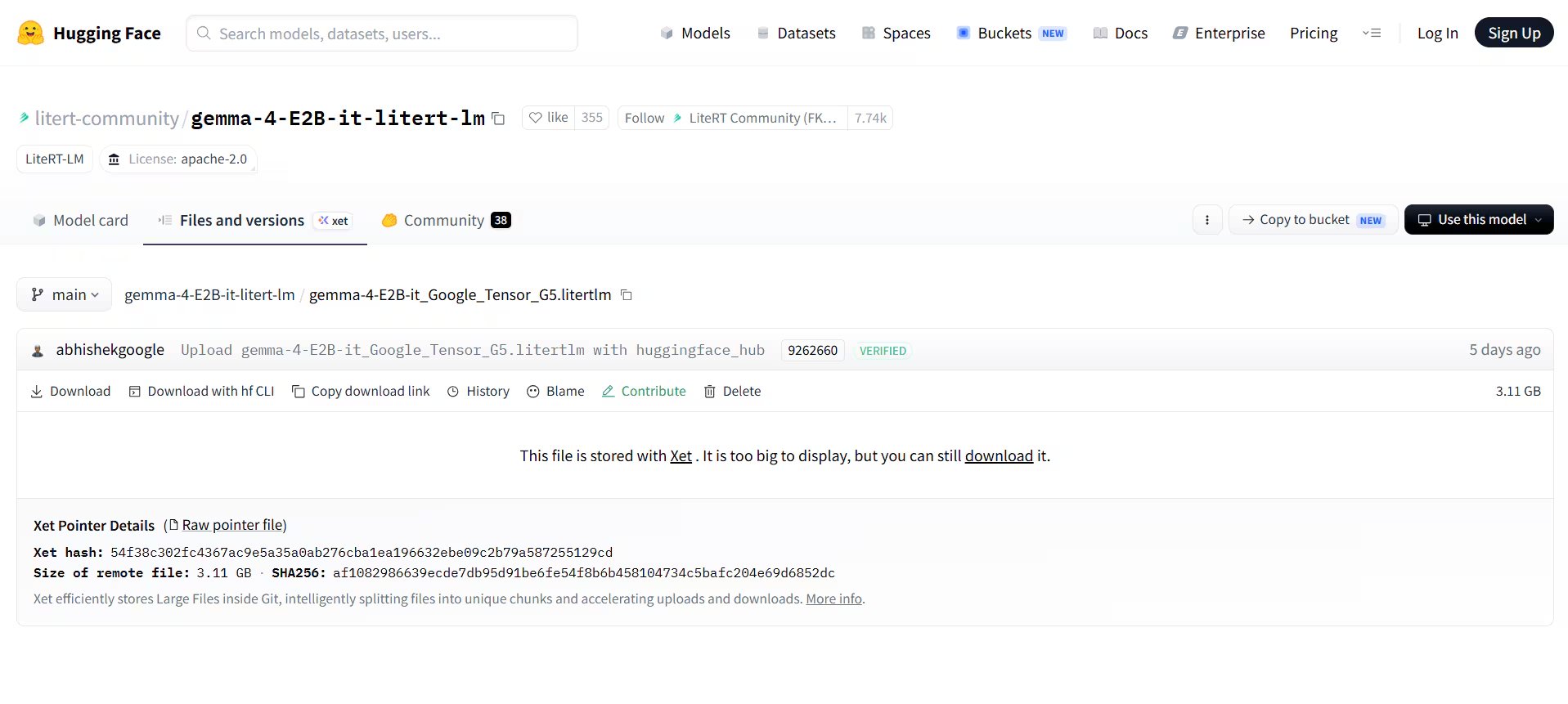The image size is (1568, 704).
Task: Open the main branch selector
Action: pyautogui.click(x=64, y=294)
